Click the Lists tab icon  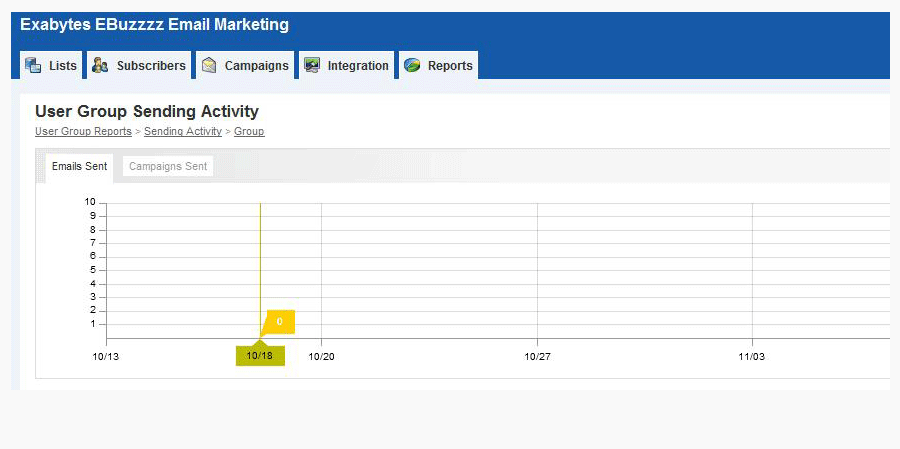pyautogui.click(x=33, y=65)
